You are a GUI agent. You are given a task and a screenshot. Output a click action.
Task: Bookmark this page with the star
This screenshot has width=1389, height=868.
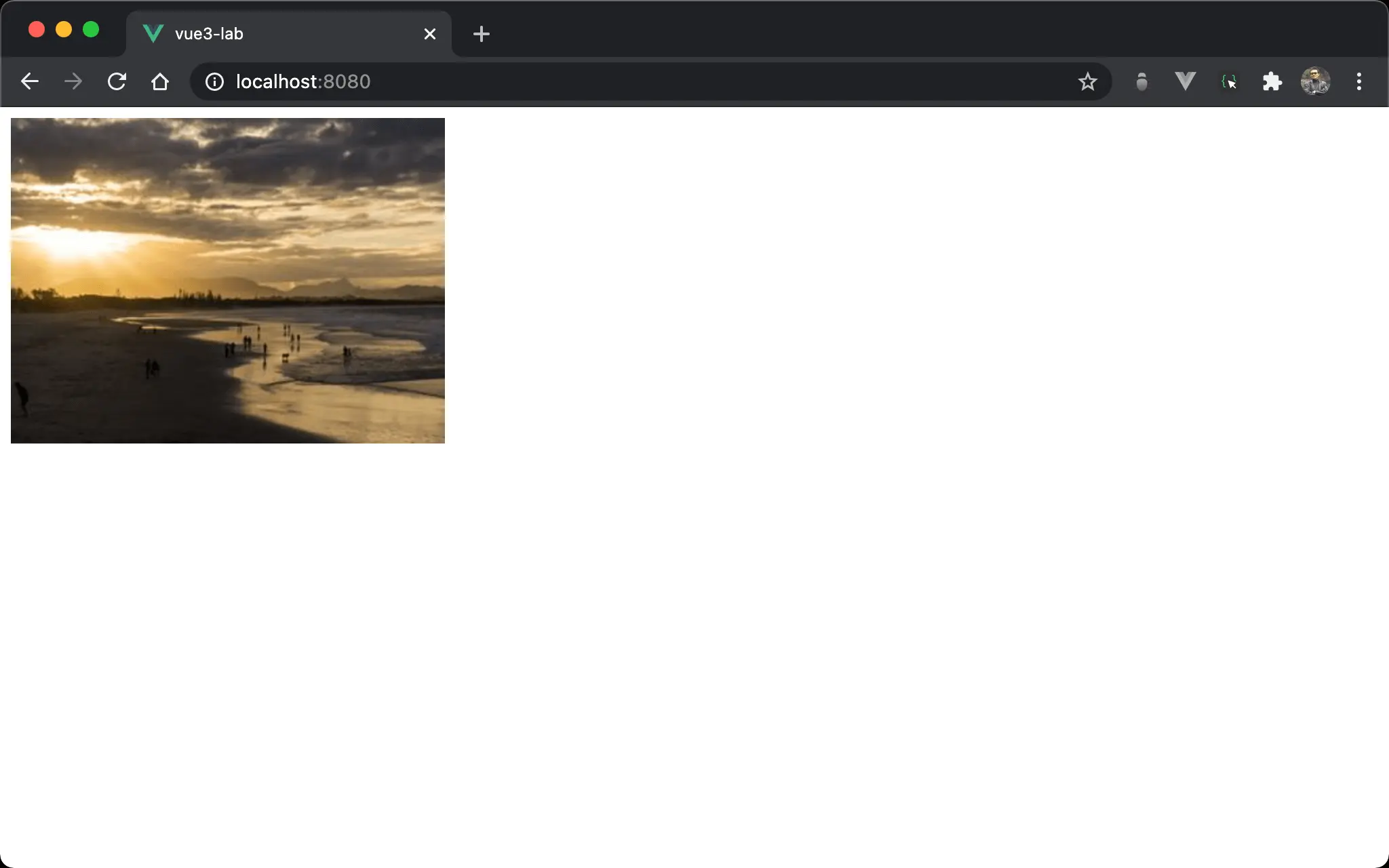pyautogui.click(x=1087, y=81)
